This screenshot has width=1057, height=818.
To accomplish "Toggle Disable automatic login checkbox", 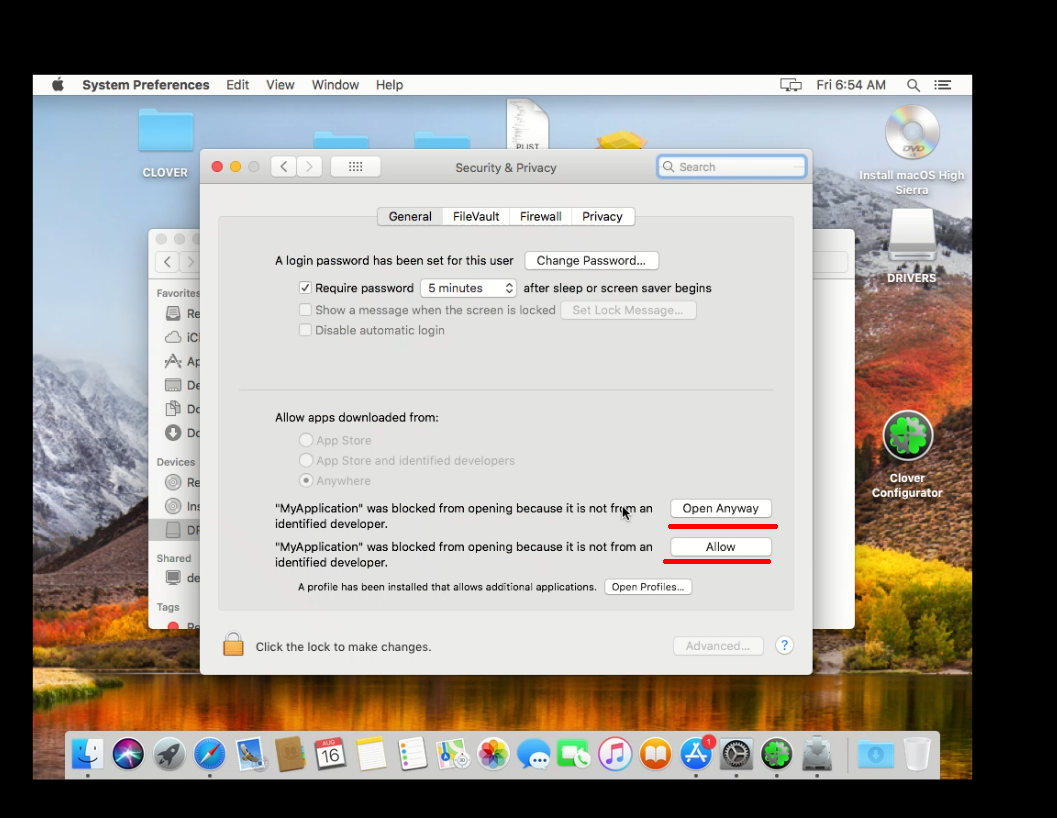I will pos(305,330).
